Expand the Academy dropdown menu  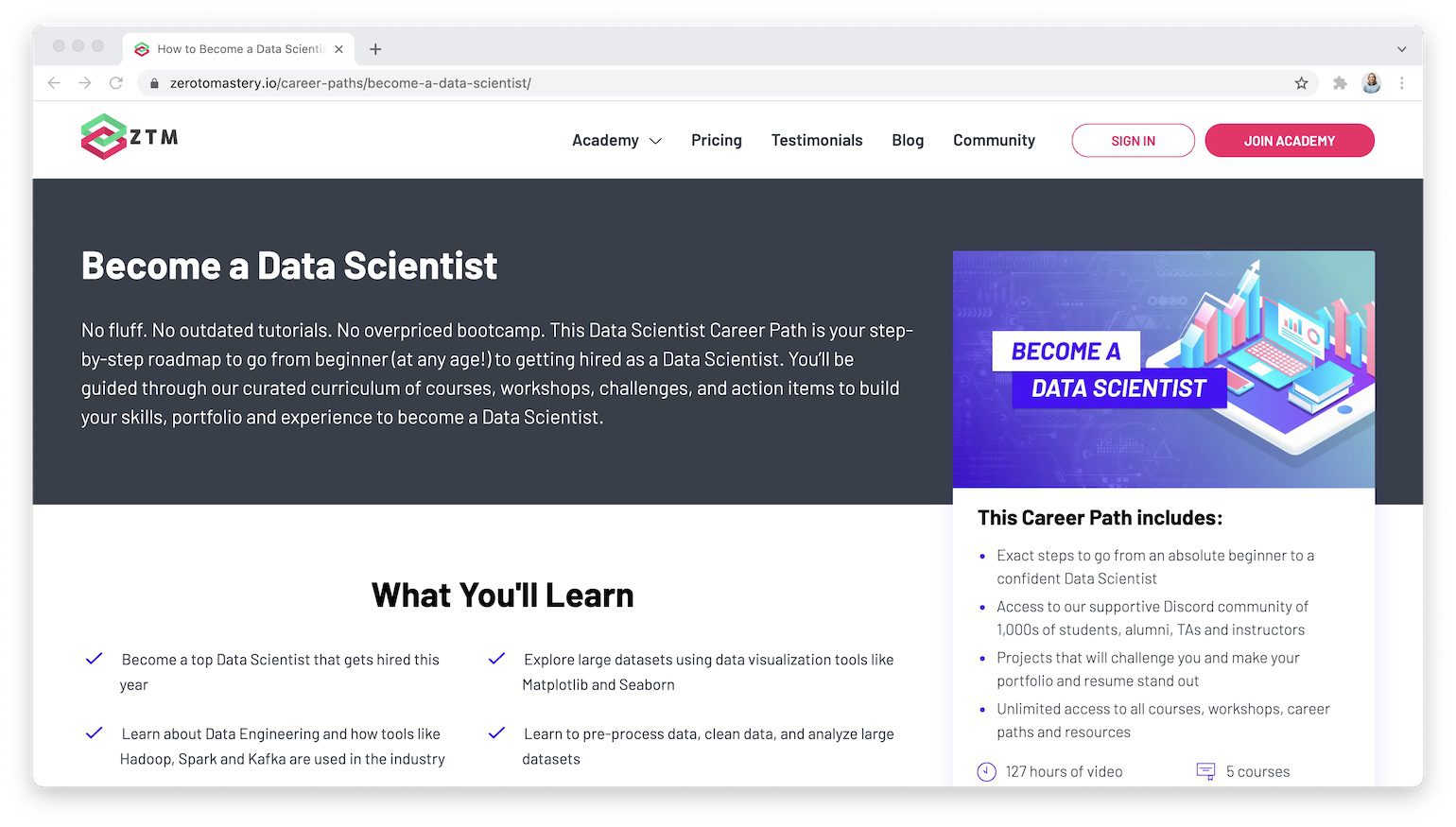click(616, 140)
